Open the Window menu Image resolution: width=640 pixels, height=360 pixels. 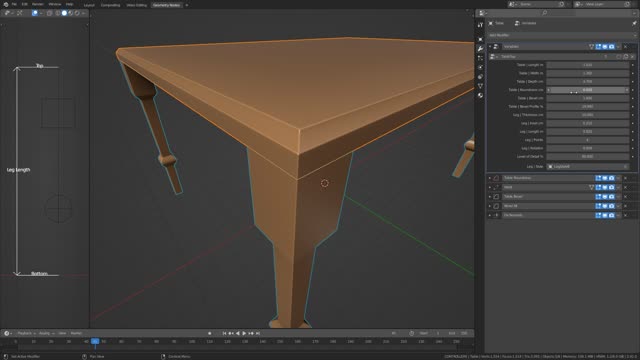[55, 4]
